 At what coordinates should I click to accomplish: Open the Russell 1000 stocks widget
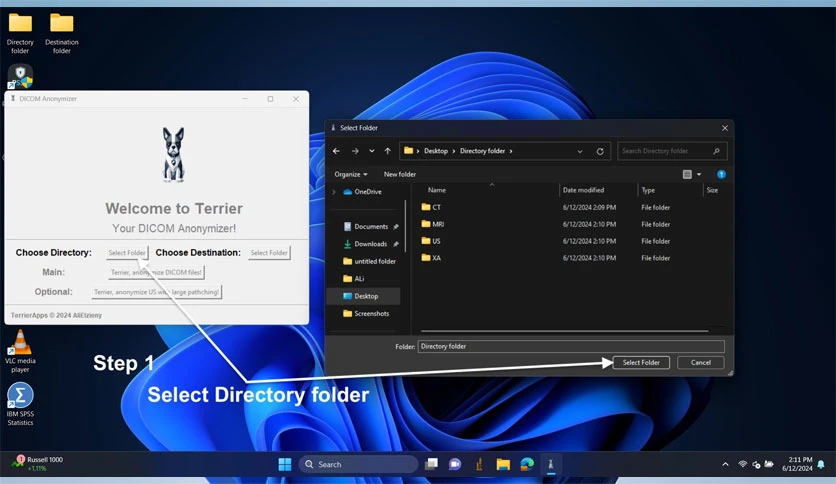(37, 464)
